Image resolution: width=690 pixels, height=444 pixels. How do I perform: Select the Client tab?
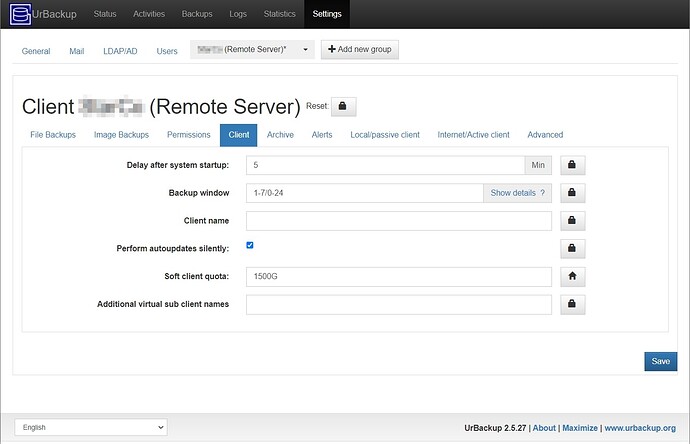239,135
